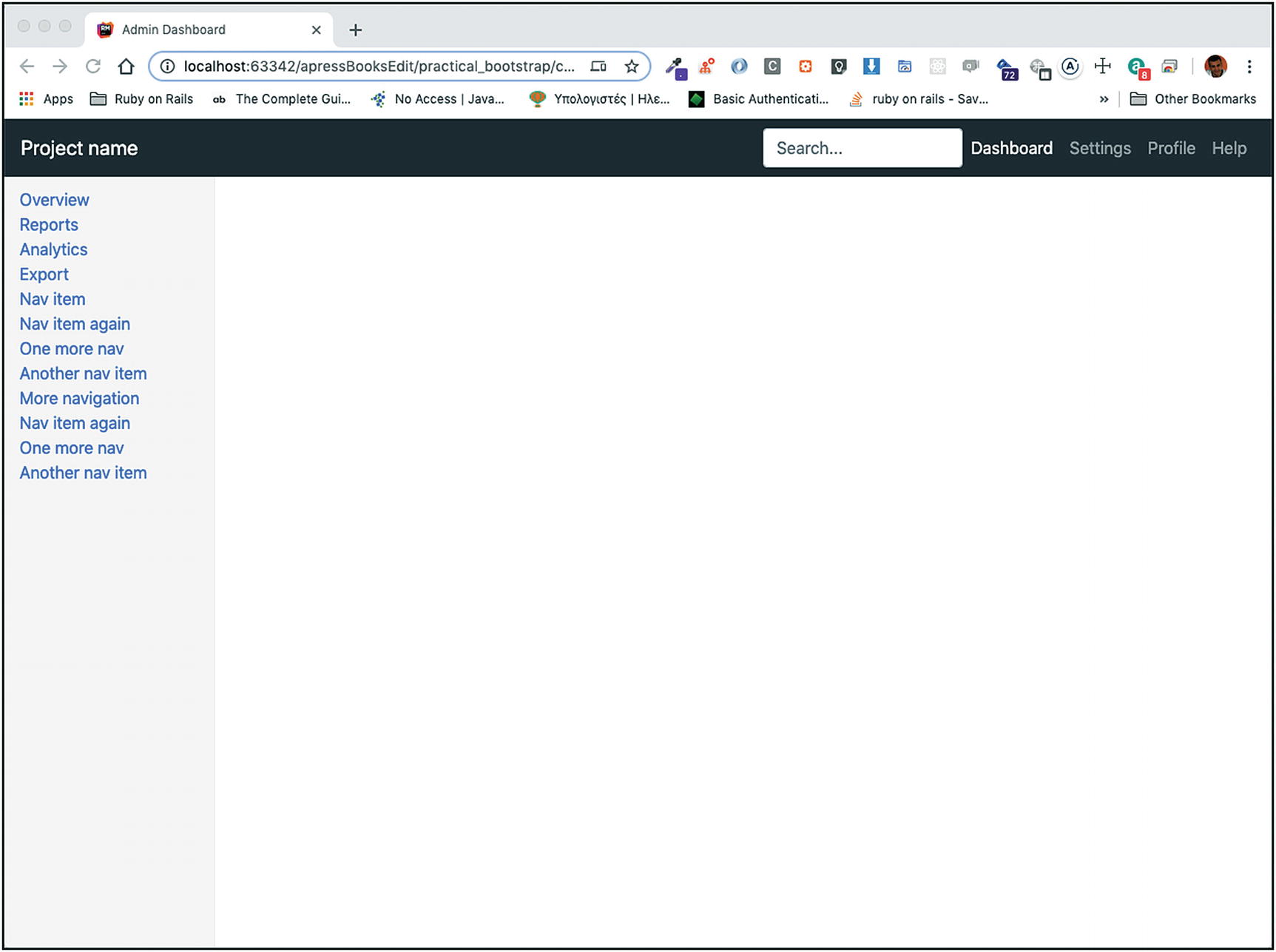Viewport: 1276px width, 952px height.
Task: Click the blue download arrow extension icon
Action: click(x=871, y=67)
